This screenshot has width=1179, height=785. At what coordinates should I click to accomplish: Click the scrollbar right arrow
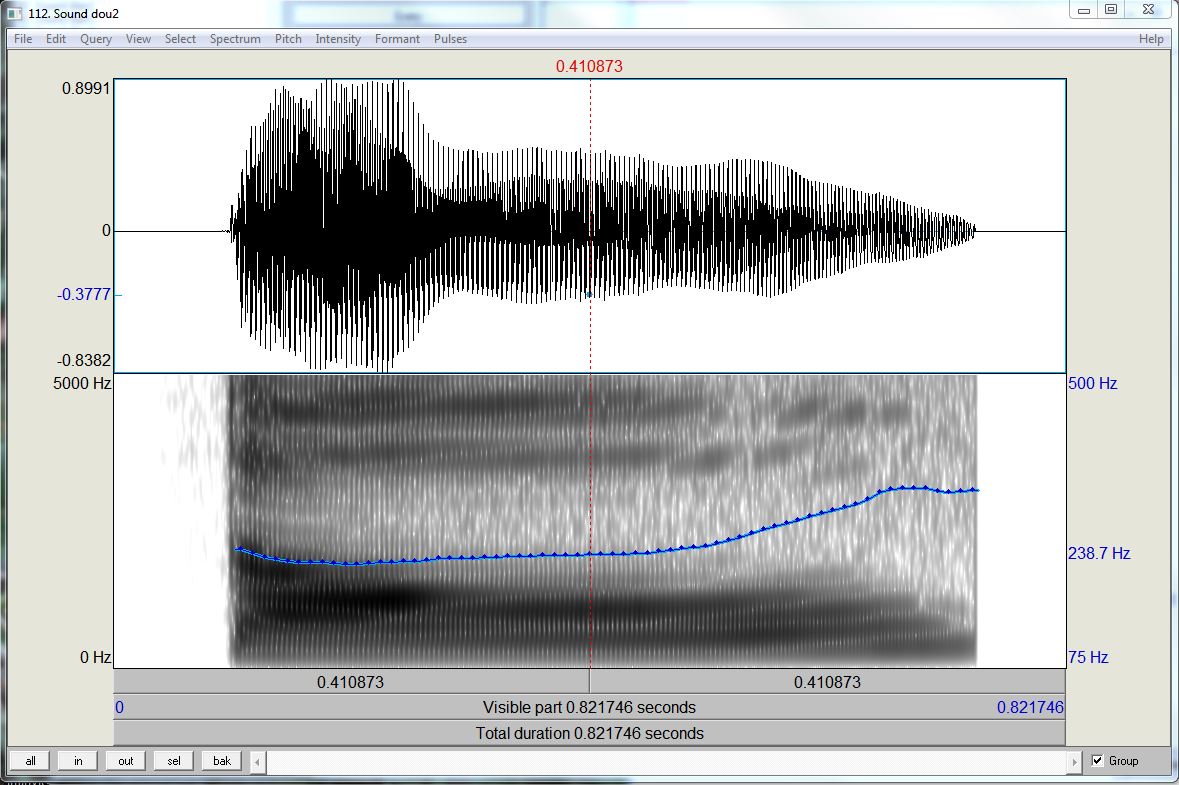tap(1074, 762)
